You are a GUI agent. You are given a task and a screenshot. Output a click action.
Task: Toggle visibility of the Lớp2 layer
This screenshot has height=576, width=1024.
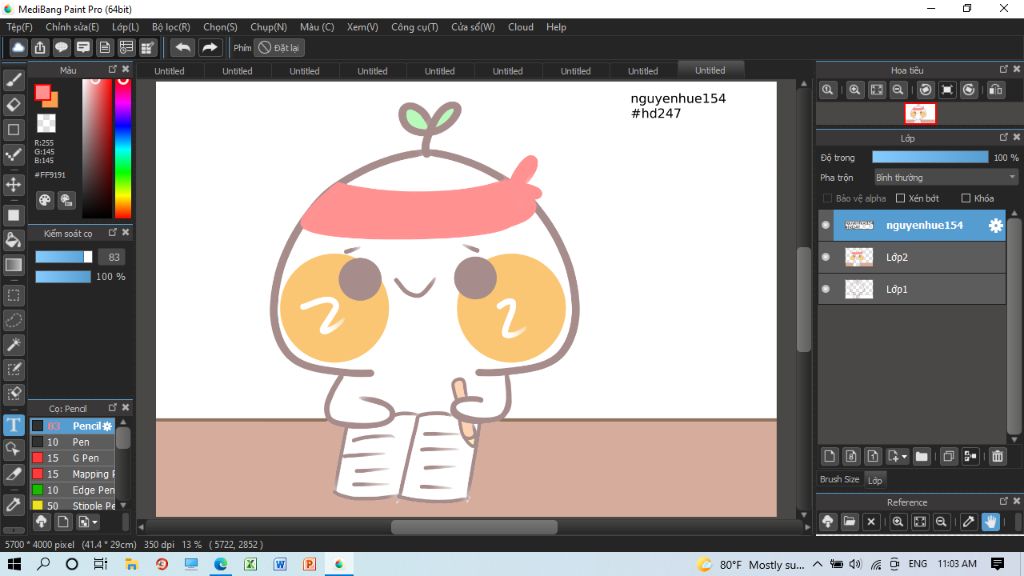pos(825,257)
